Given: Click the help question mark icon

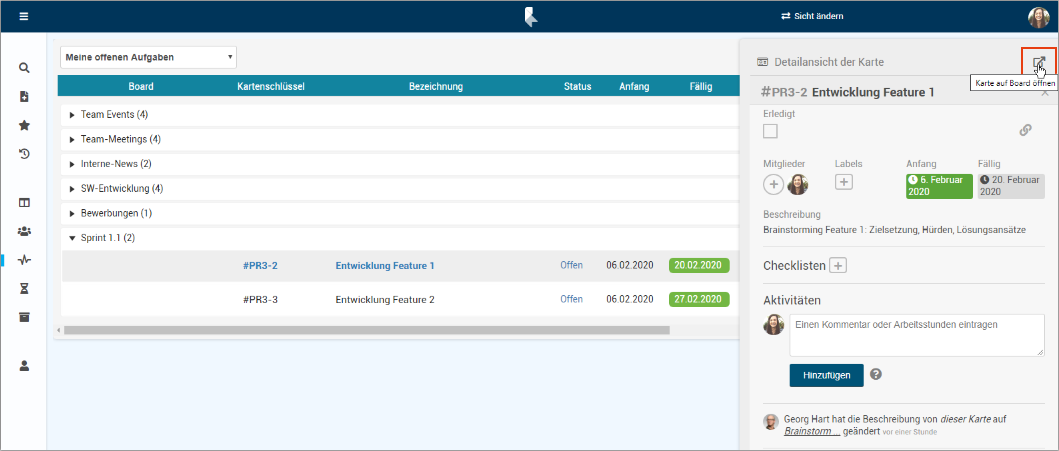Looking at the screenshot, I should (x=876, y=374).
